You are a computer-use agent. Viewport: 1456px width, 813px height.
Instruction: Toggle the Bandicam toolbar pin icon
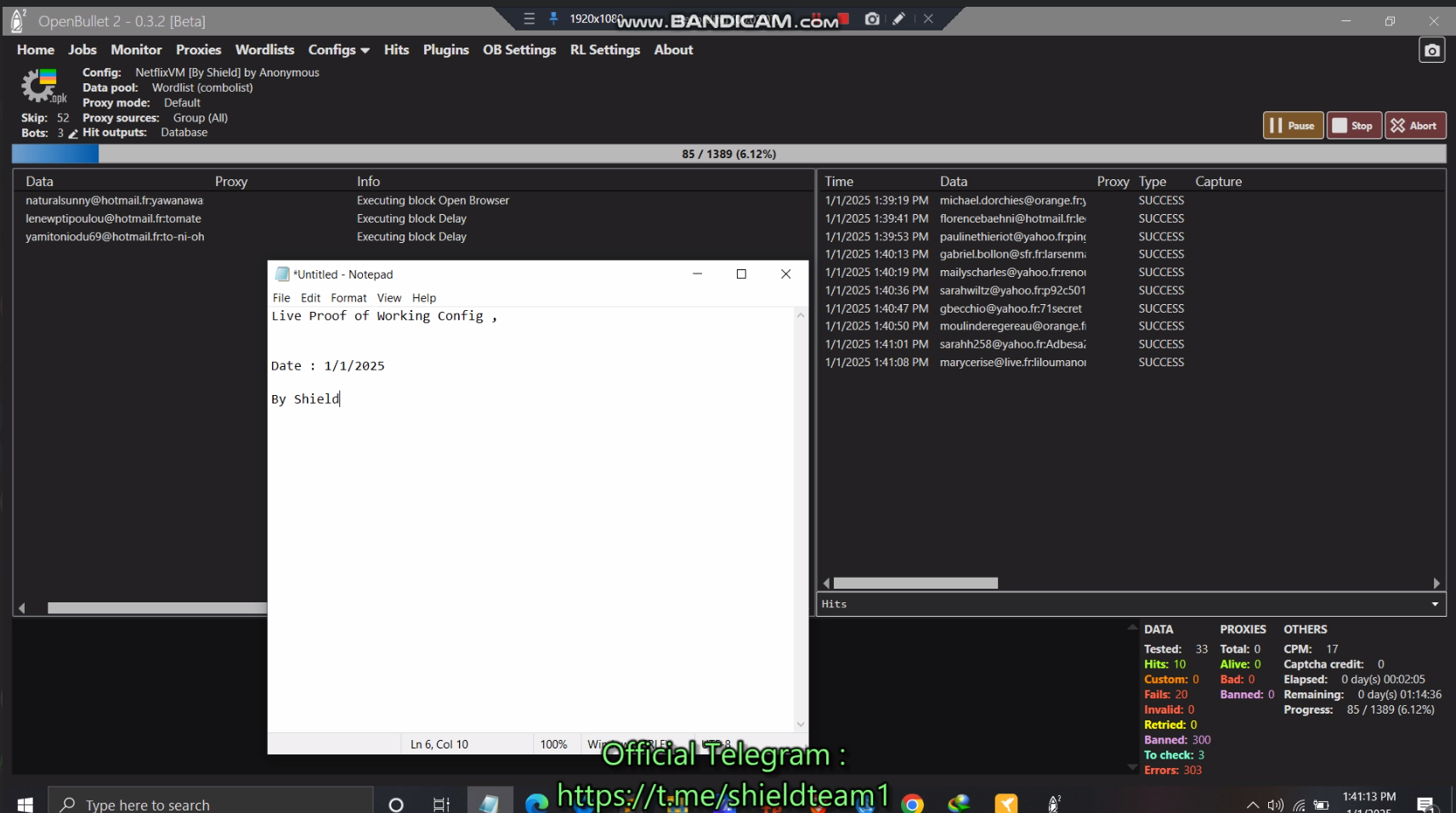pos(553,19)
